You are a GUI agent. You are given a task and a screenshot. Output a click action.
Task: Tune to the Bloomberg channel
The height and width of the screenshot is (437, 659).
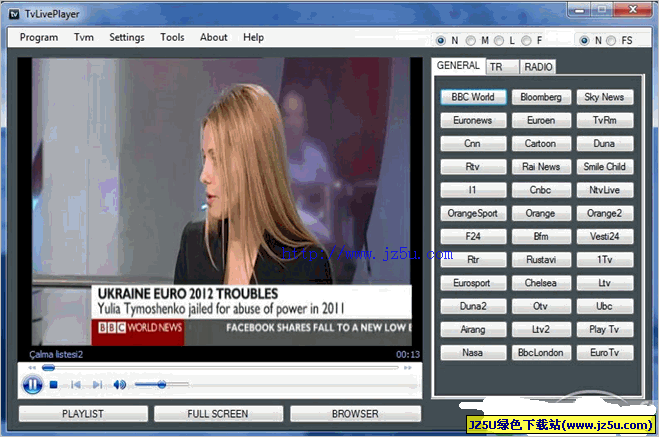(x=541, y=97)
